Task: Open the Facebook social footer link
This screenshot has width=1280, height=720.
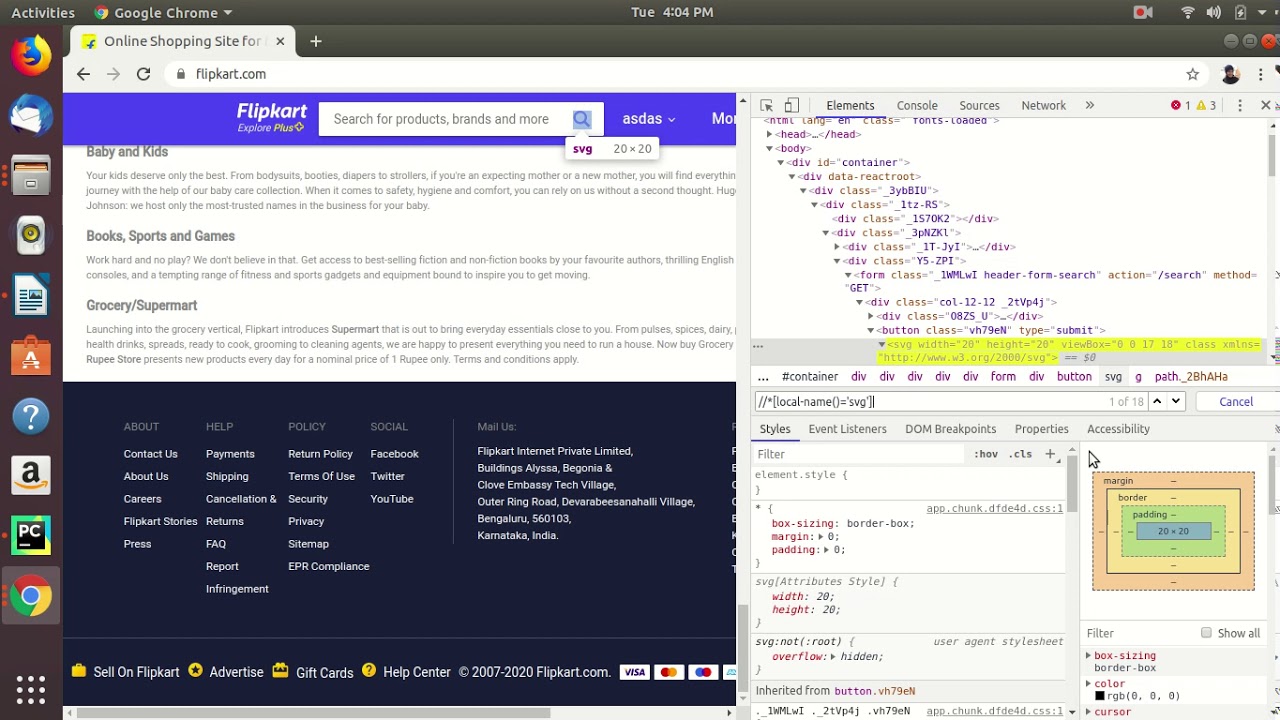Action: click(394, 454)
